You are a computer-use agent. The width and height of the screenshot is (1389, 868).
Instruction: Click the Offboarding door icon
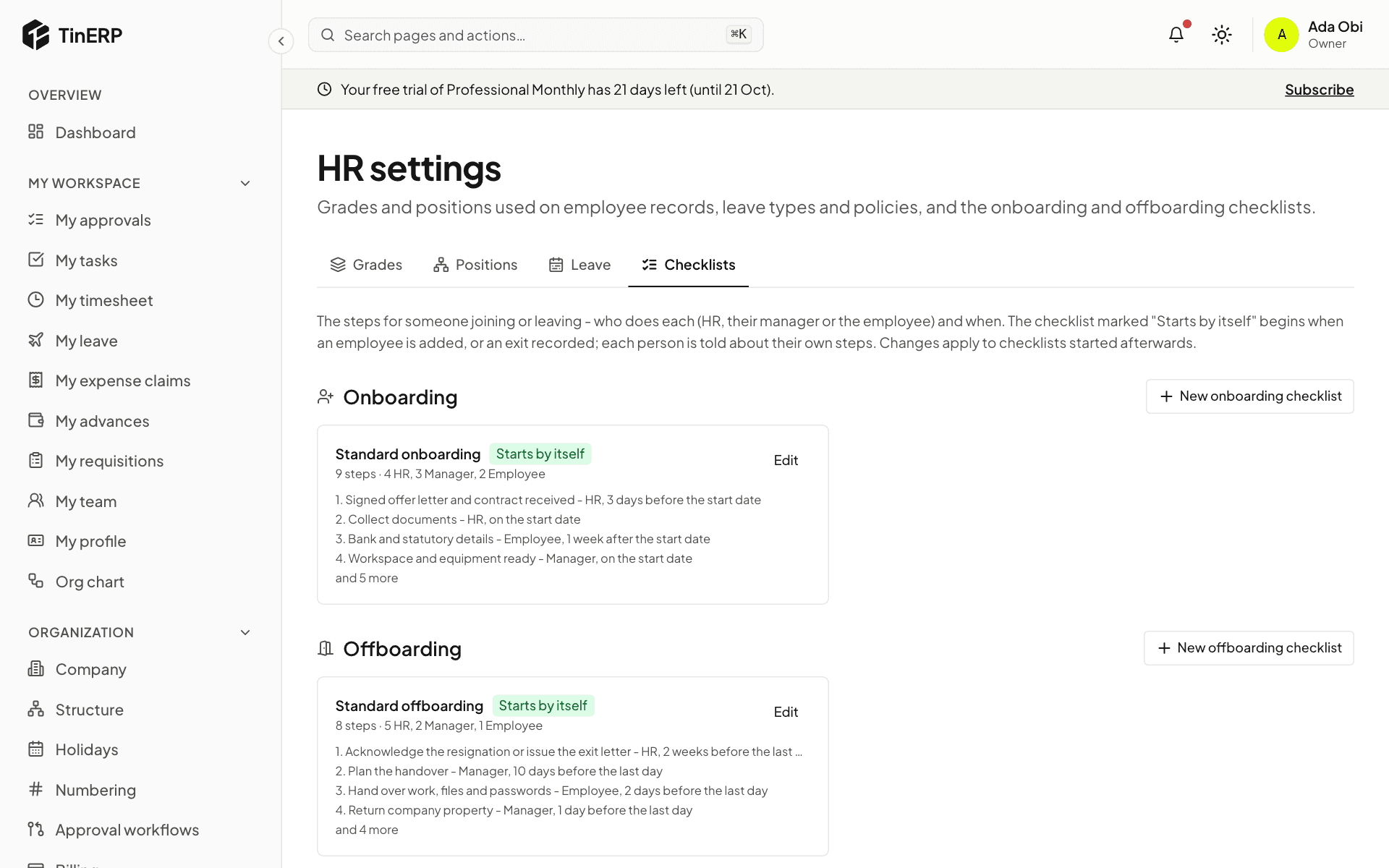pos(326,648)
